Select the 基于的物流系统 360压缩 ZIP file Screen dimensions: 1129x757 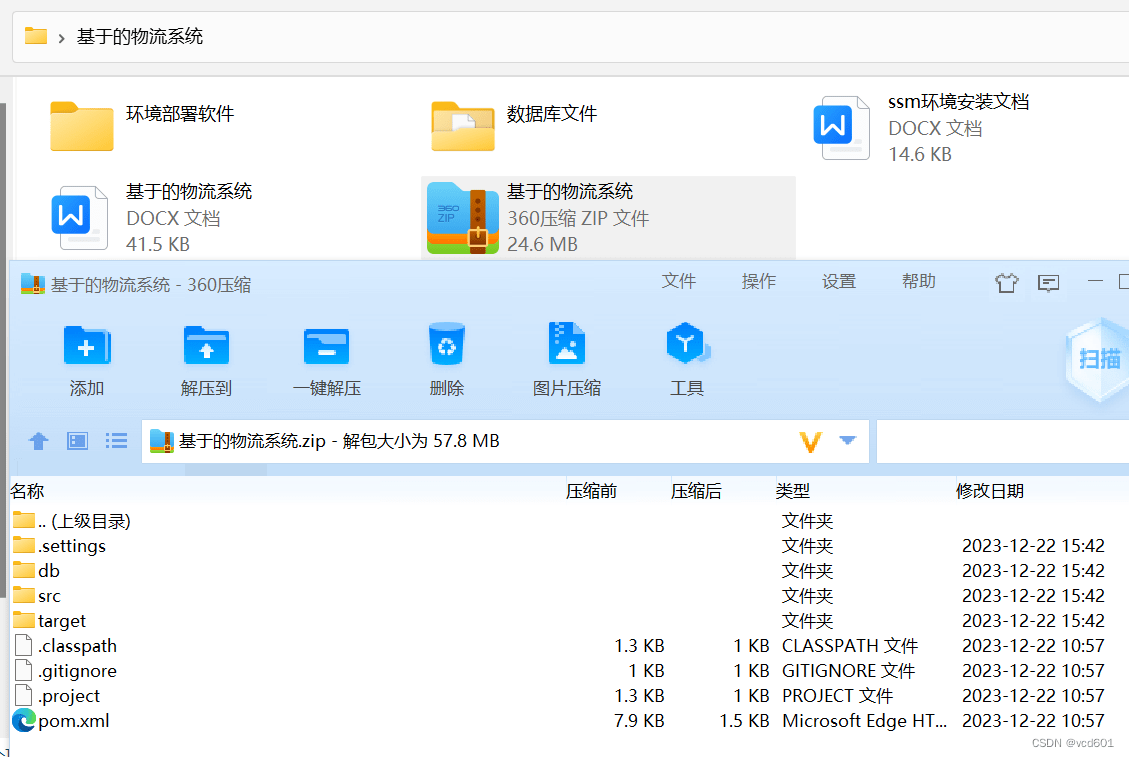coord(608,218)
